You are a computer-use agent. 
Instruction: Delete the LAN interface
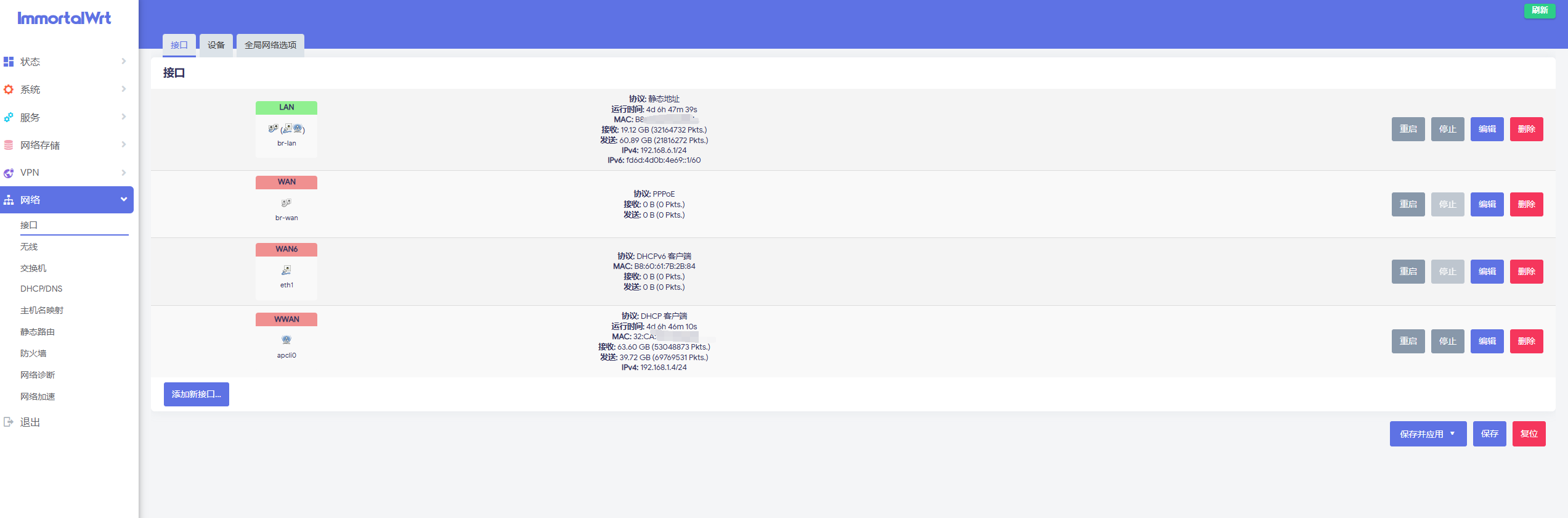(x=1526, y=129)
